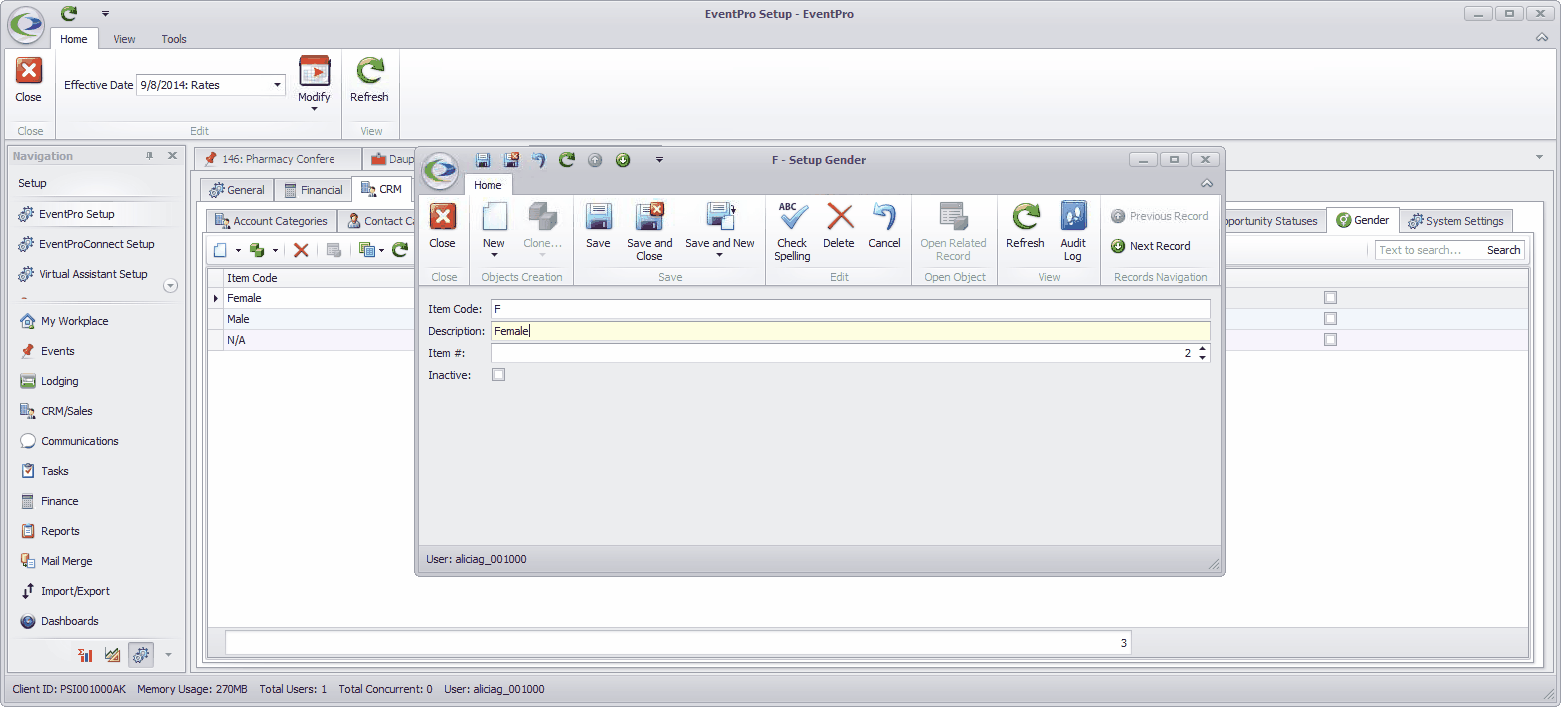The width and height of the screenshot is (1561, 707).
Task: Refresh the Setup Gender record
Action: click(1025, 226)
